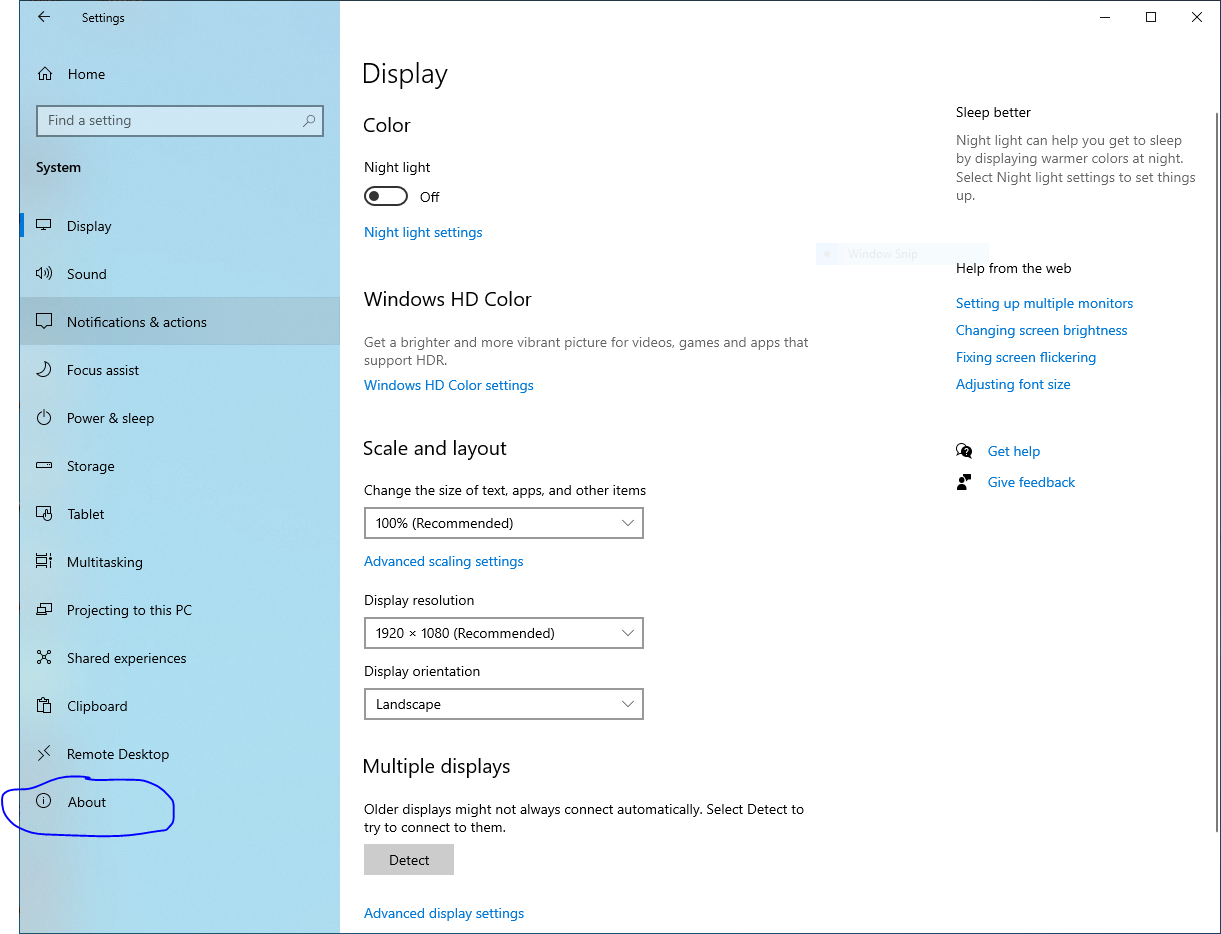The height and width of the screenshot is (934, 1221).
Task: Open Setting up multiple monitors help
Action: point(1045,303)
